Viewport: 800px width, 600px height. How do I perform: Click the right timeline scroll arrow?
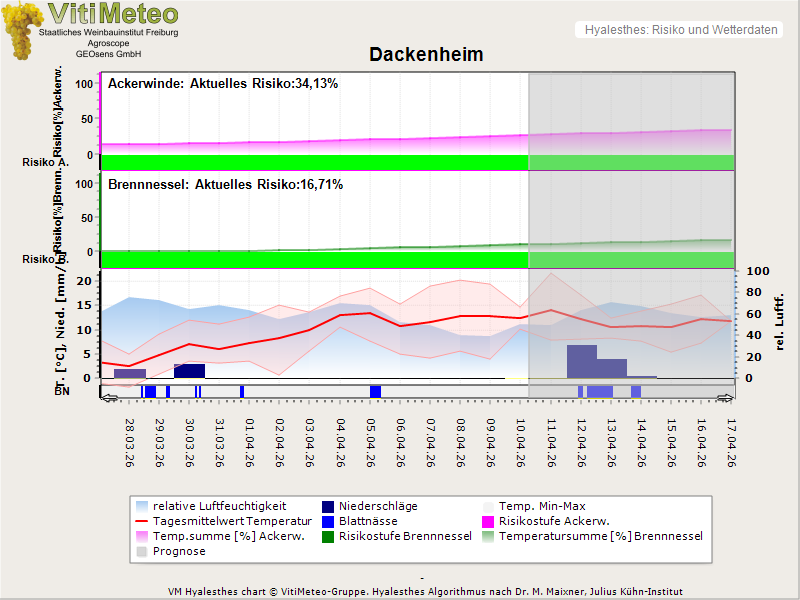coord(726,397)
